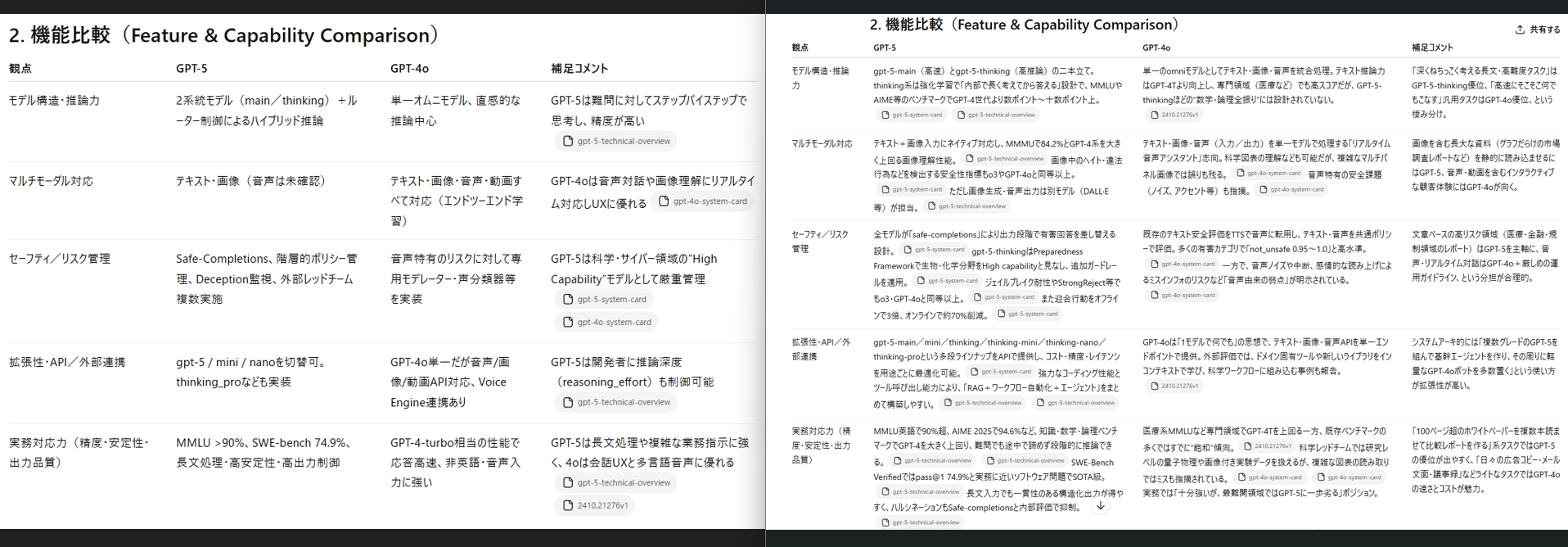
Task: Open gpt-5-system-card chip after 約70%削減。
Action: pos(1027,314)
